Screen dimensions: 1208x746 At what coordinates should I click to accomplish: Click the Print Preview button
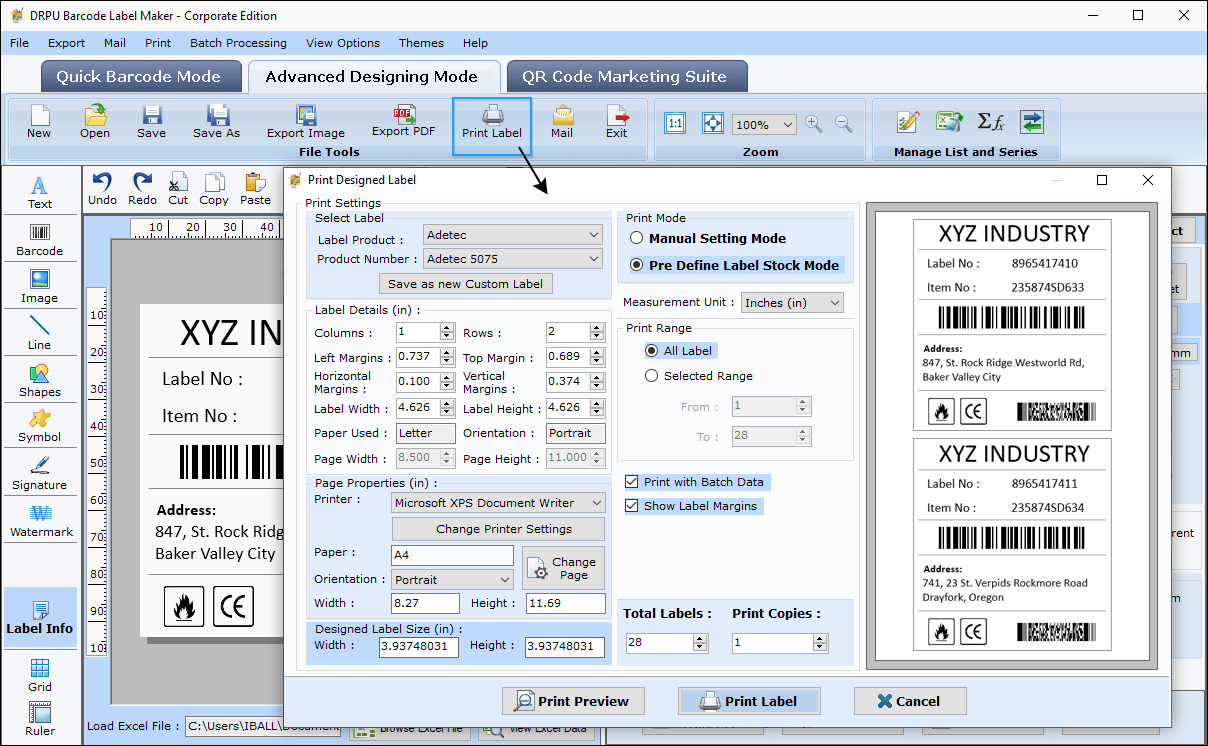tap(573, 701)
